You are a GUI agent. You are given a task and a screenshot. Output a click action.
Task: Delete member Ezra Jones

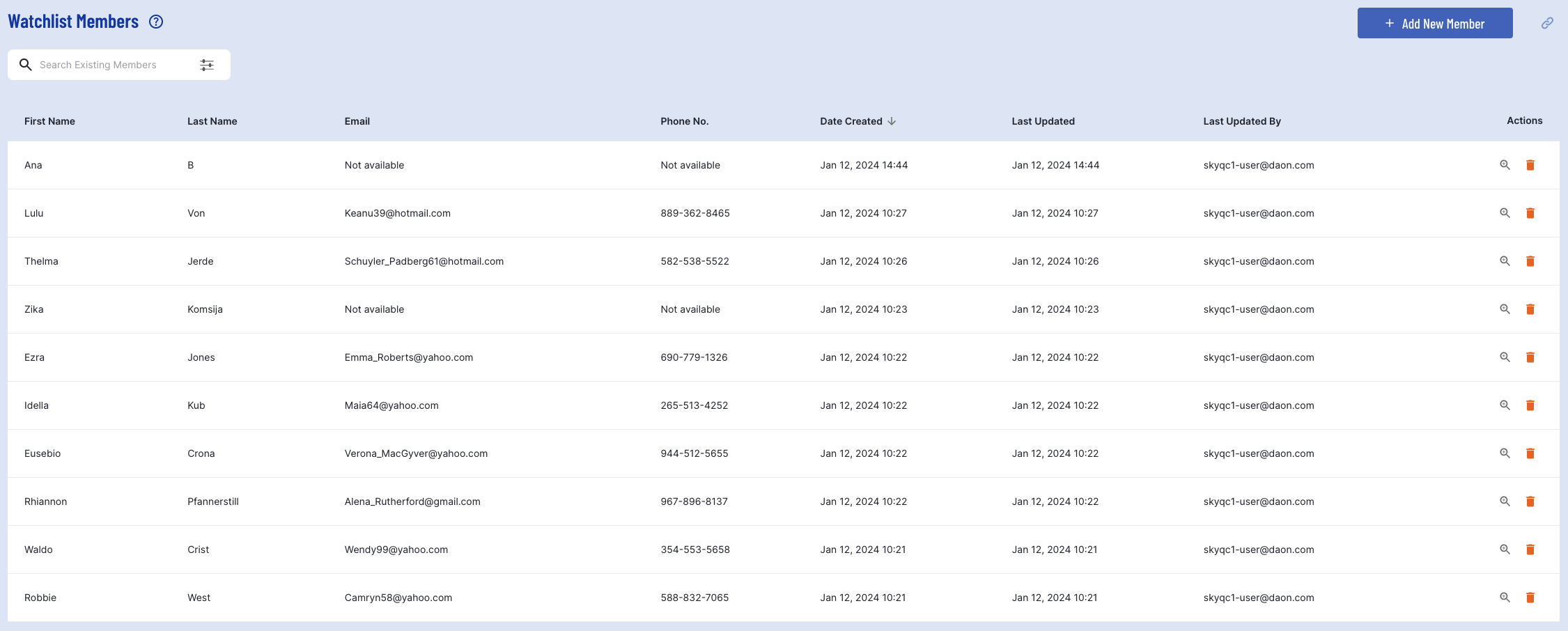point(1530,357)
